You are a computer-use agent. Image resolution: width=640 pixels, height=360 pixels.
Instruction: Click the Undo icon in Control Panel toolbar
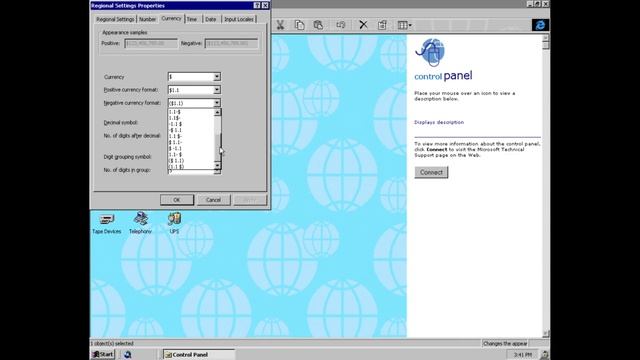tap(340, 25)
